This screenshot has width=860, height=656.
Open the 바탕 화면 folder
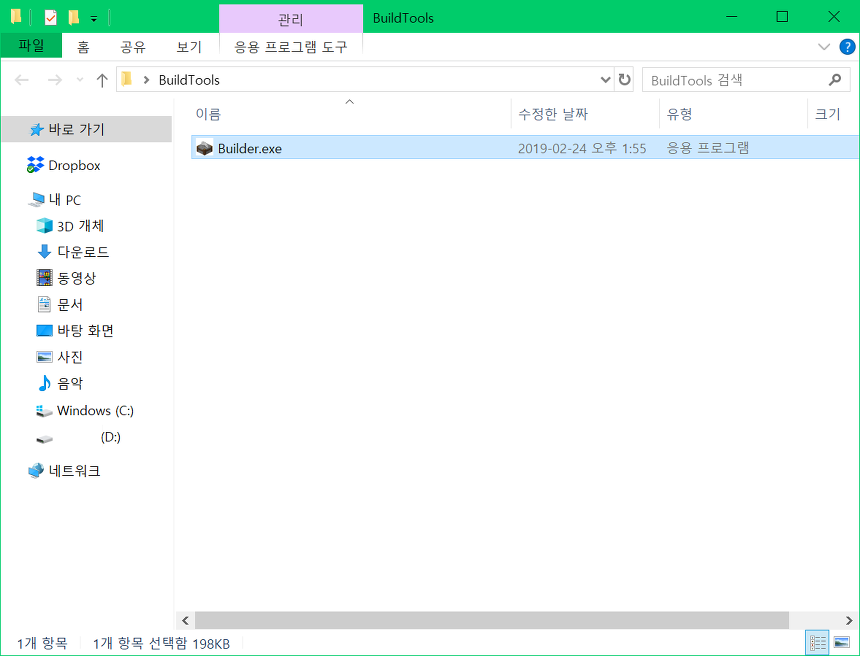[85, 331]
